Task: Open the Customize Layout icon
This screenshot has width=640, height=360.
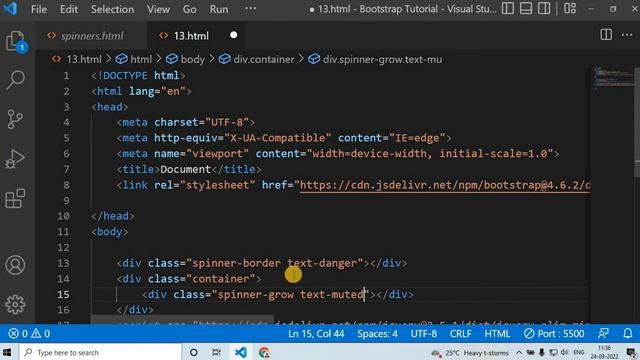Action: [x=570, y=9]
